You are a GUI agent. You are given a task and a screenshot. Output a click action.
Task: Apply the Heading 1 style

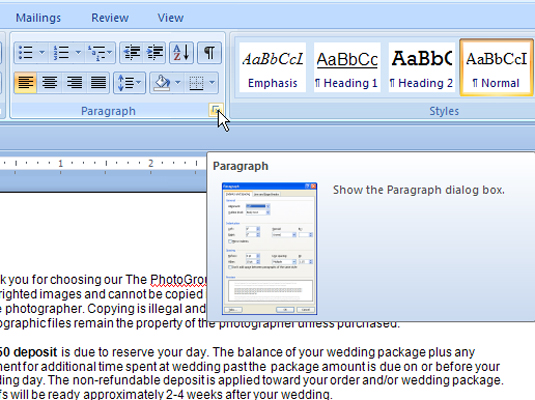(347, 68)
